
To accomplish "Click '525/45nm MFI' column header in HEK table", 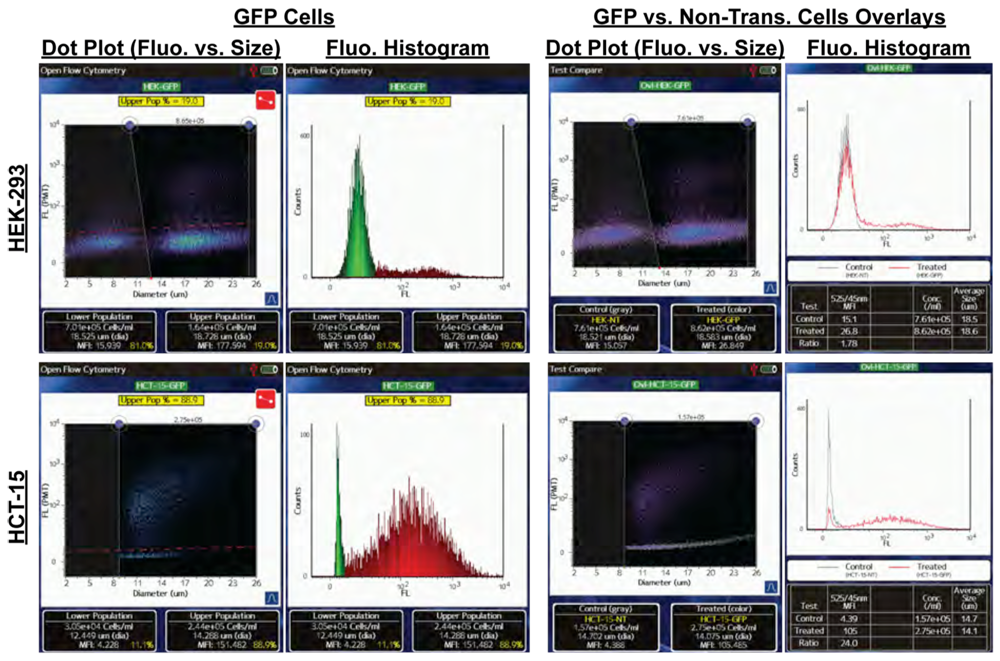I will (x=848, y=302).
